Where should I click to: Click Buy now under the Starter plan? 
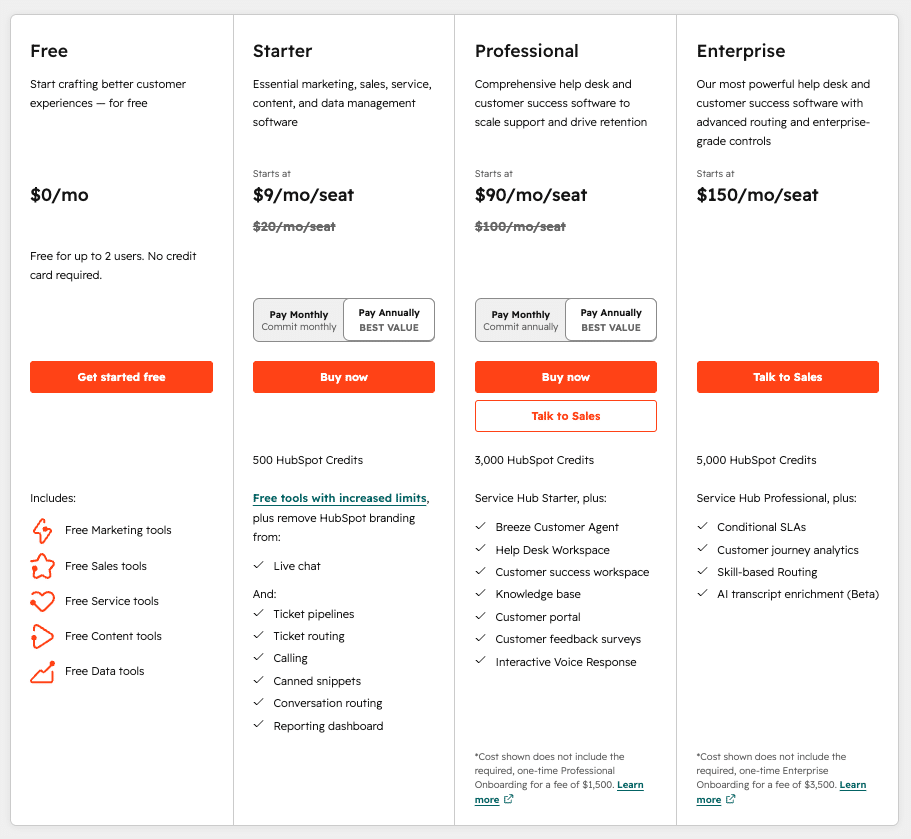click(x=343, y=377)
